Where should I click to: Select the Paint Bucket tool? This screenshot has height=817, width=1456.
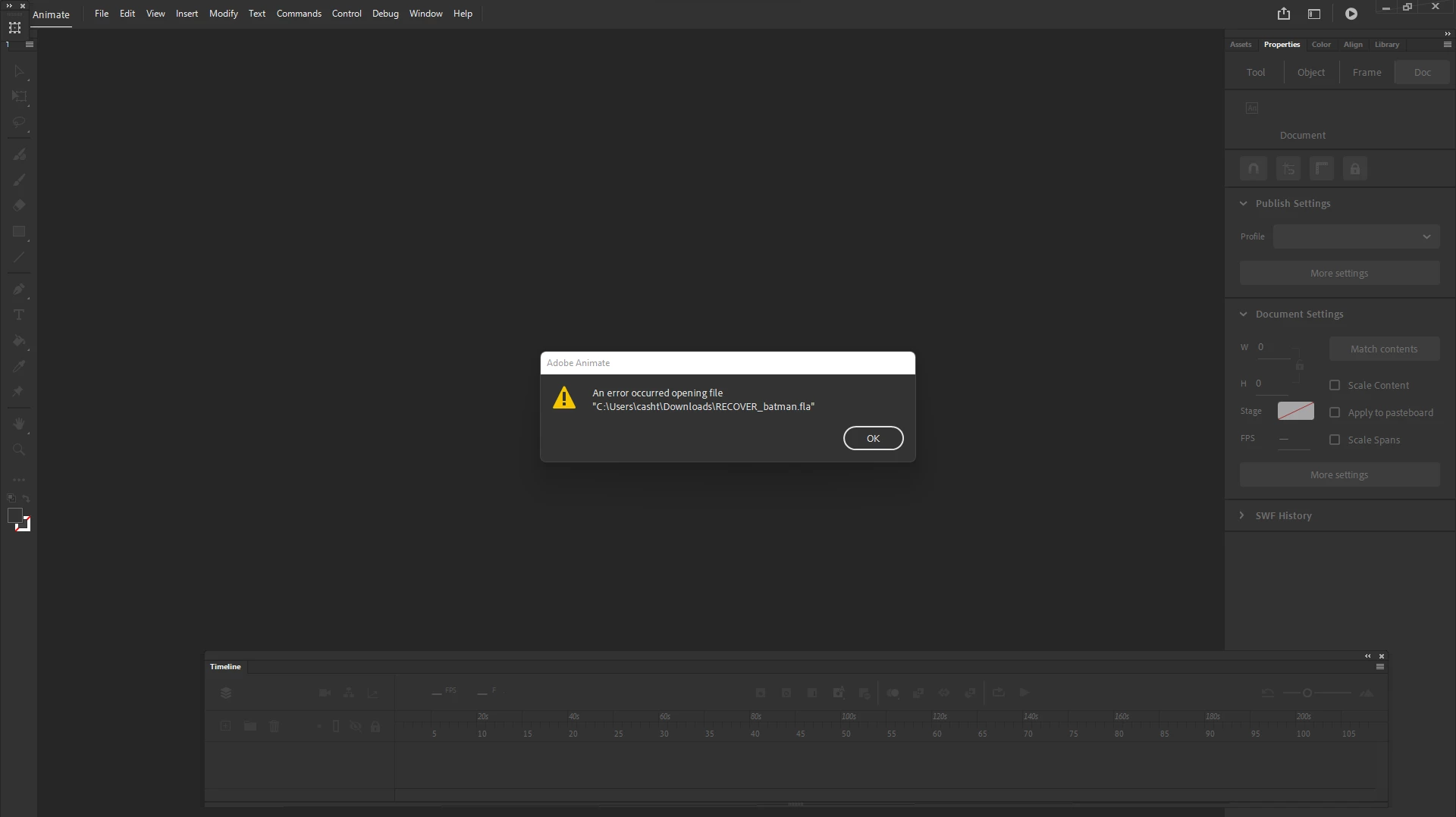coord(19,341)
